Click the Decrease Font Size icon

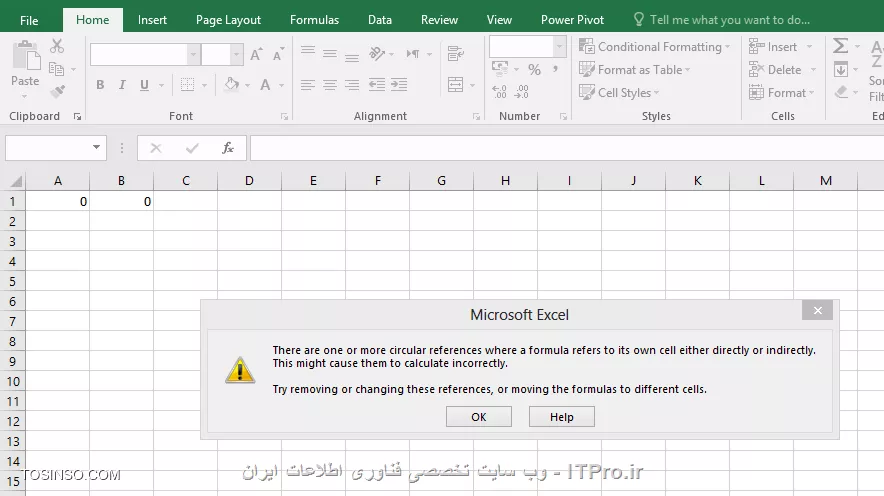pyautogui.click(x=279, y=55)
